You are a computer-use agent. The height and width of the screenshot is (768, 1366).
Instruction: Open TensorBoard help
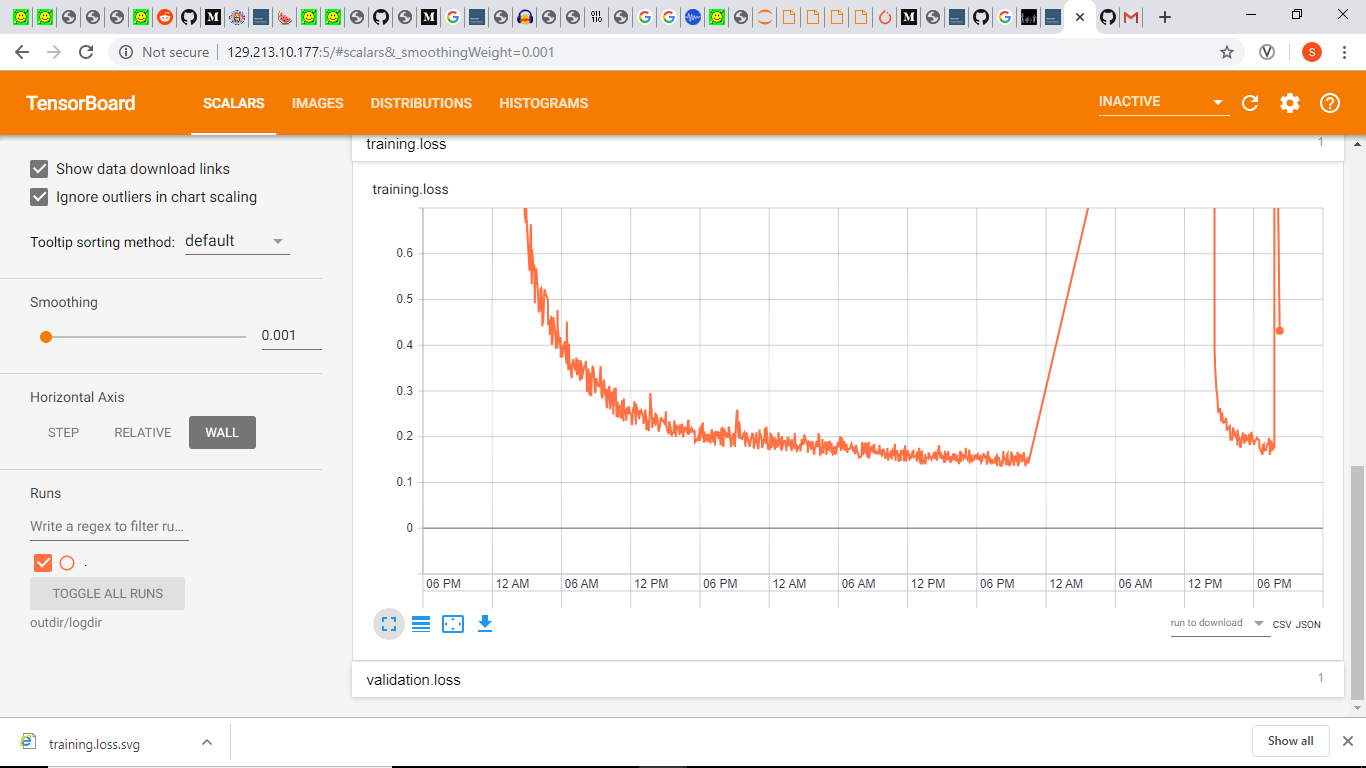1329,103
